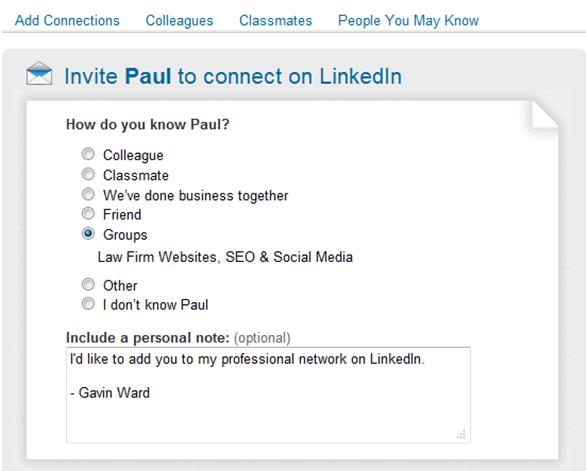586x471 pixels.
Task: Open the Colleagues tab
Action: pyautogui.click(x=179, y=21)
